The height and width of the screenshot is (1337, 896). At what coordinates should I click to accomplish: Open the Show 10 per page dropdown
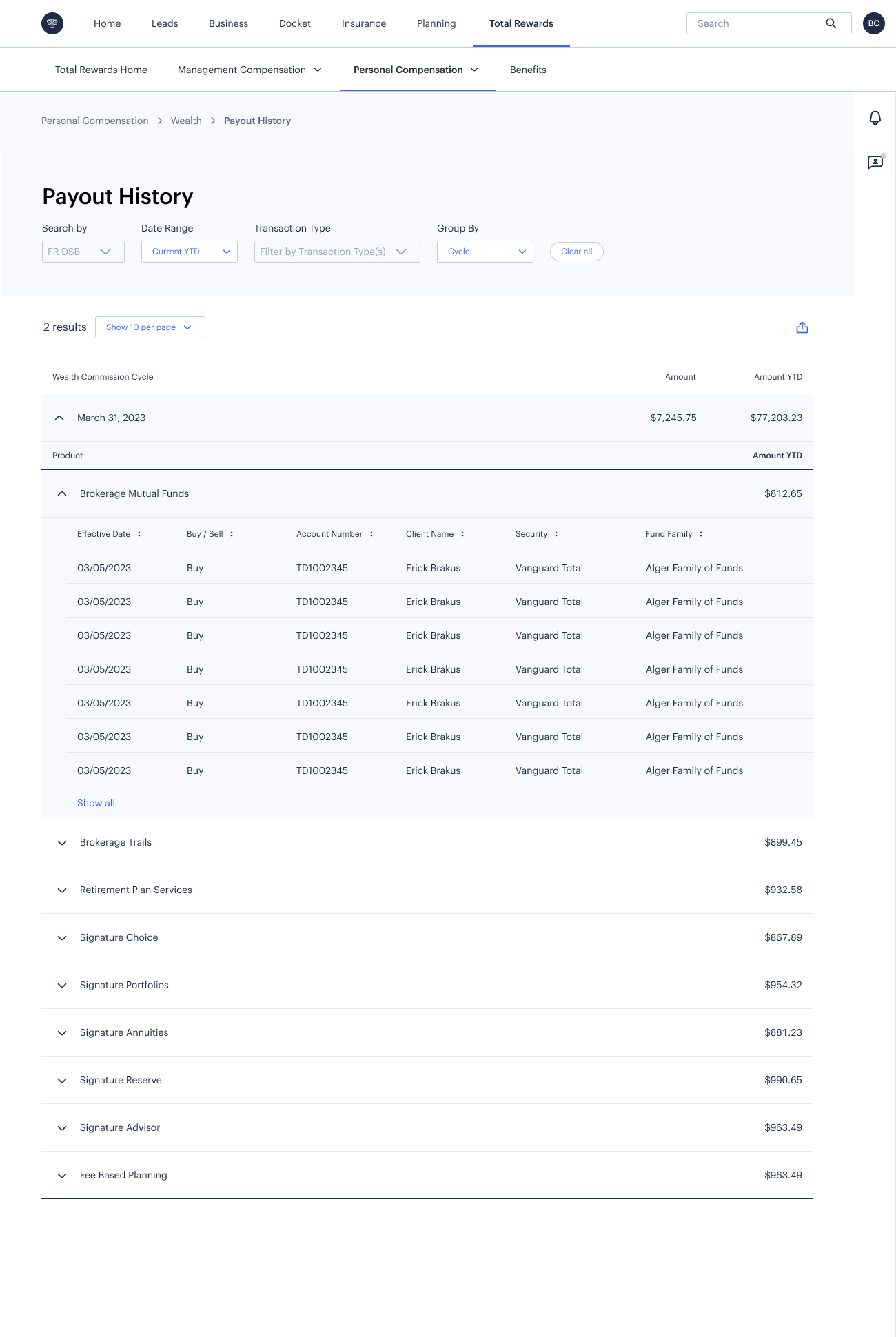click(x=150, y=327)
